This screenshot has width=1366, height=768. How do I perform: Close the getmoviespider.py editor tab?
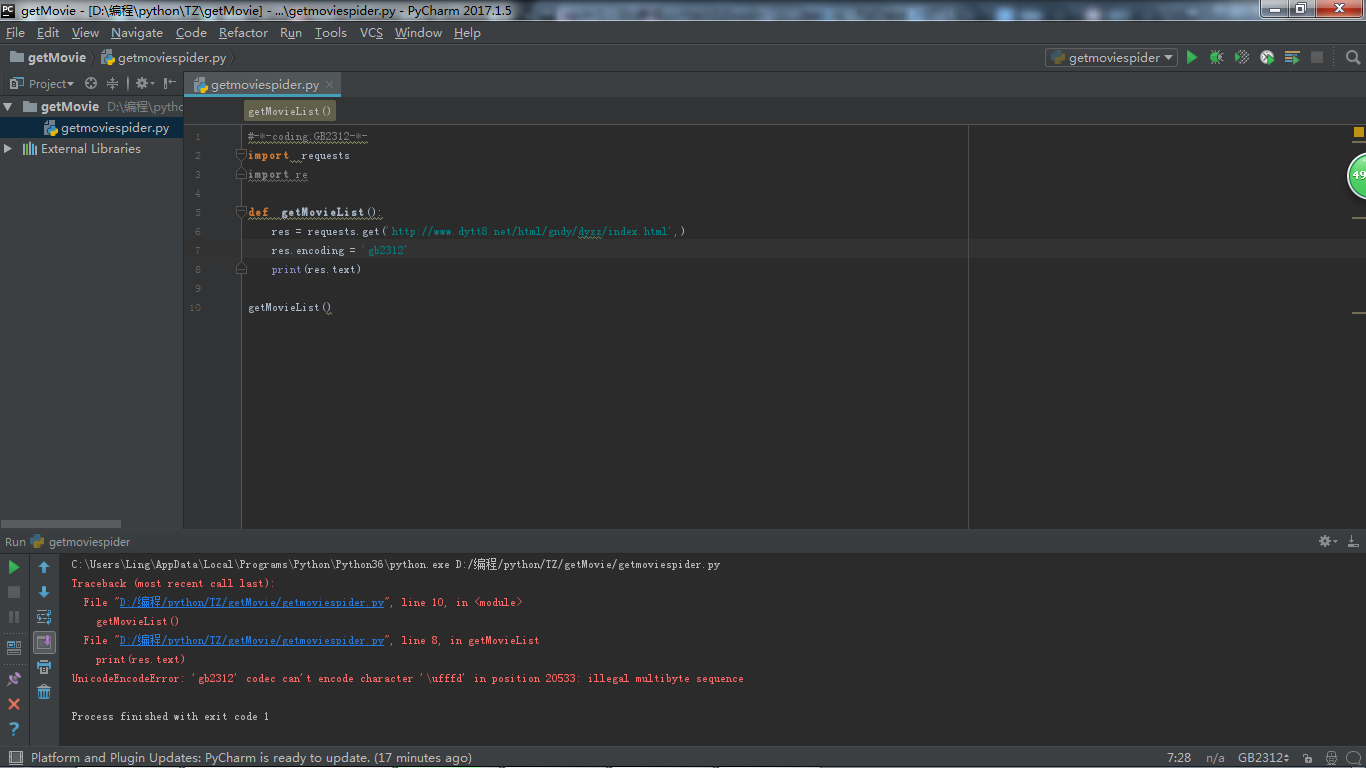pos(330,85)
